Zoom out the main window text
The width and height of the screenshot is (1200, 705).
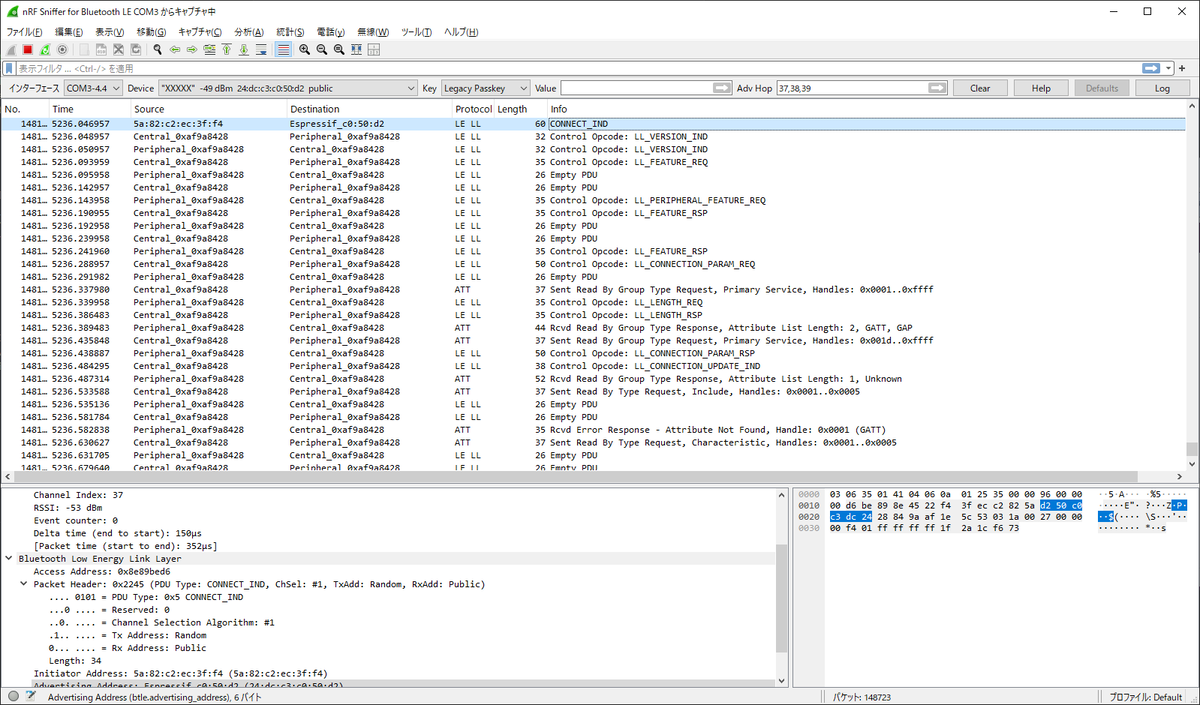[322, 49]
